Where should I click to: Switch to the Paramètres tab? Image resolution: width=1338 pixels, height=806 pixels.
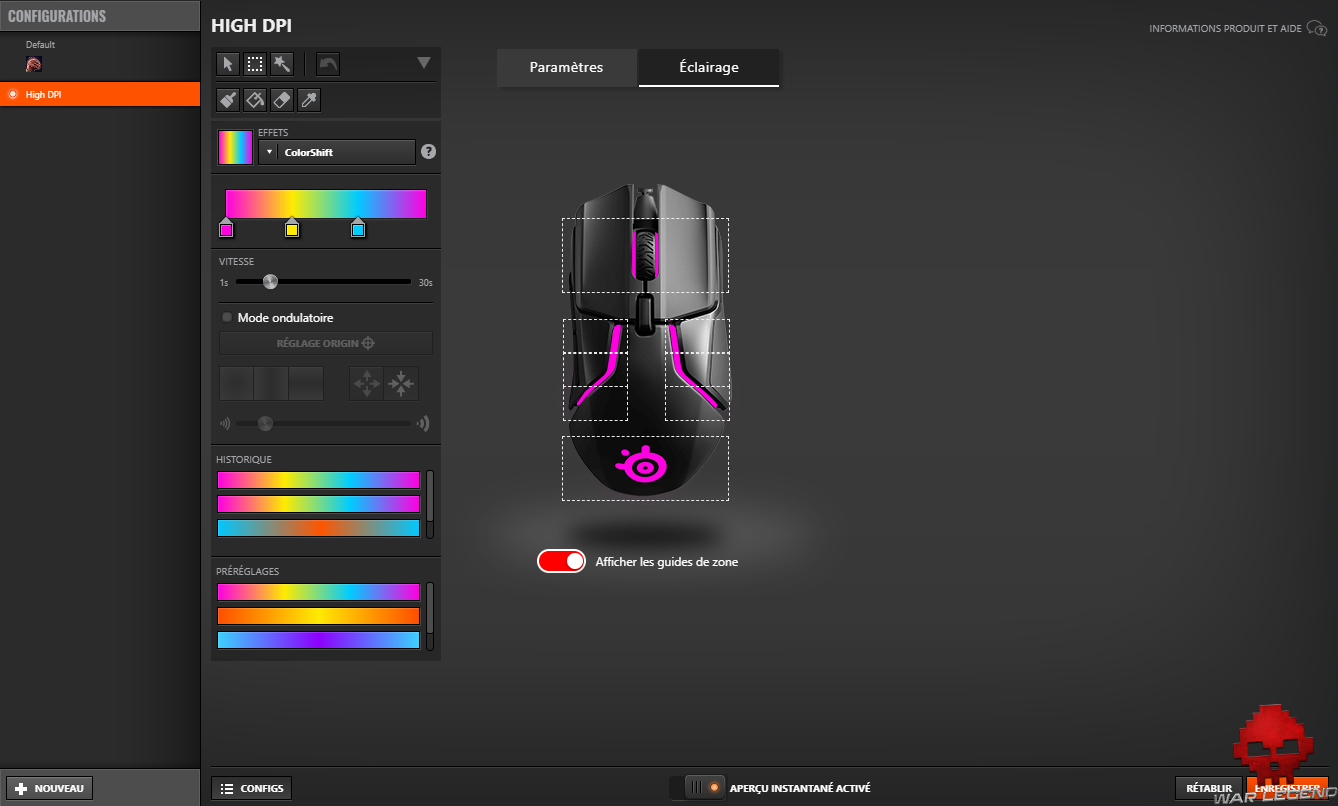click(x=566, y=68)
